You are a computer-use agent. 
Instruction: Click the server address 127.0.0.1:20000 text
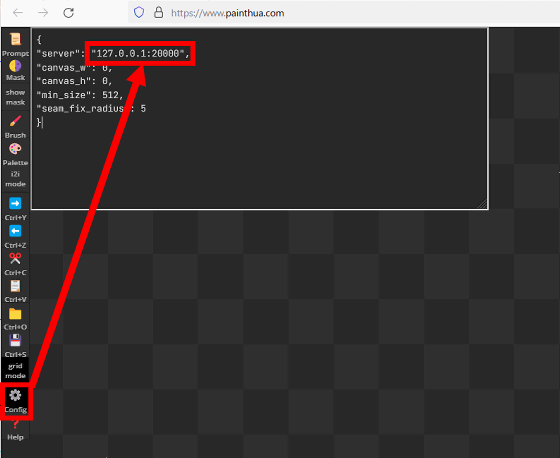point(138,54)
